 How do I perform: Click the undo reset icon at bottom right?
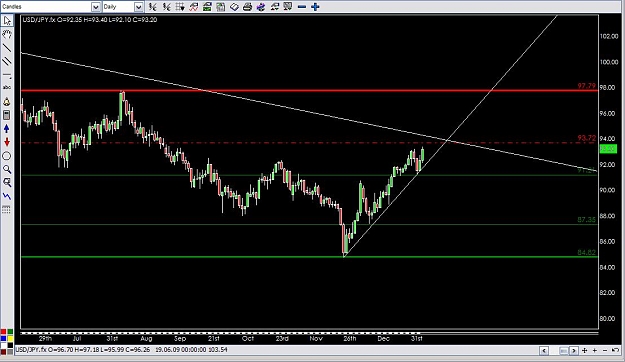pos(615,350)
